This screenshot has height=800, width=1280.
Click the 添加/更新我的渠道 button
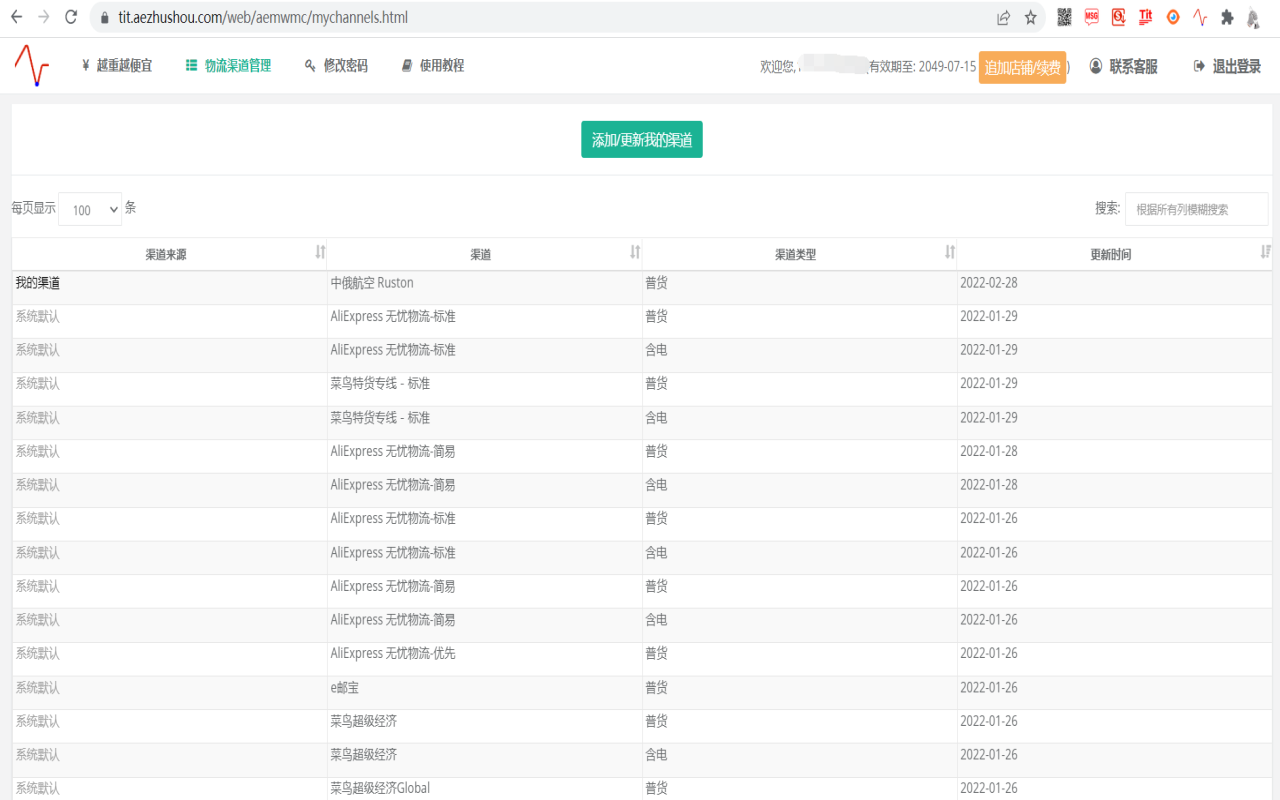coord(642,140)
